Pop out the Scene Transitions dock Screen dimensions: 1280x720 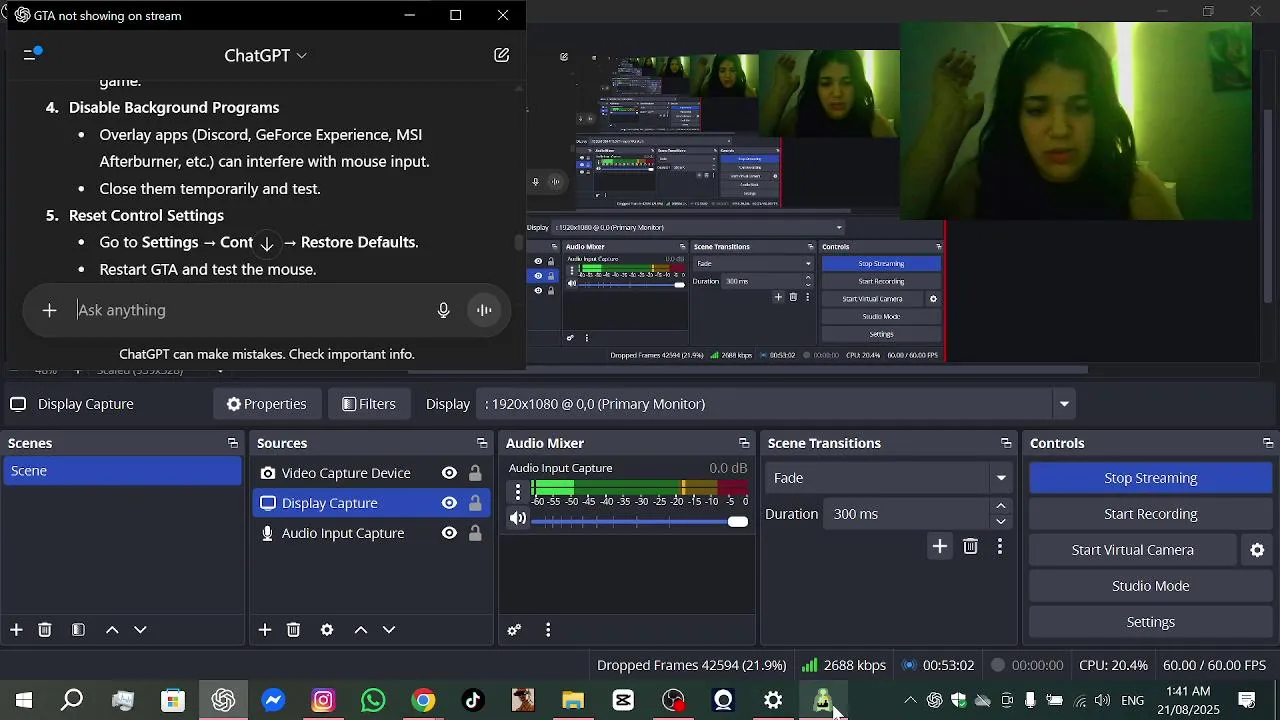1006,443
